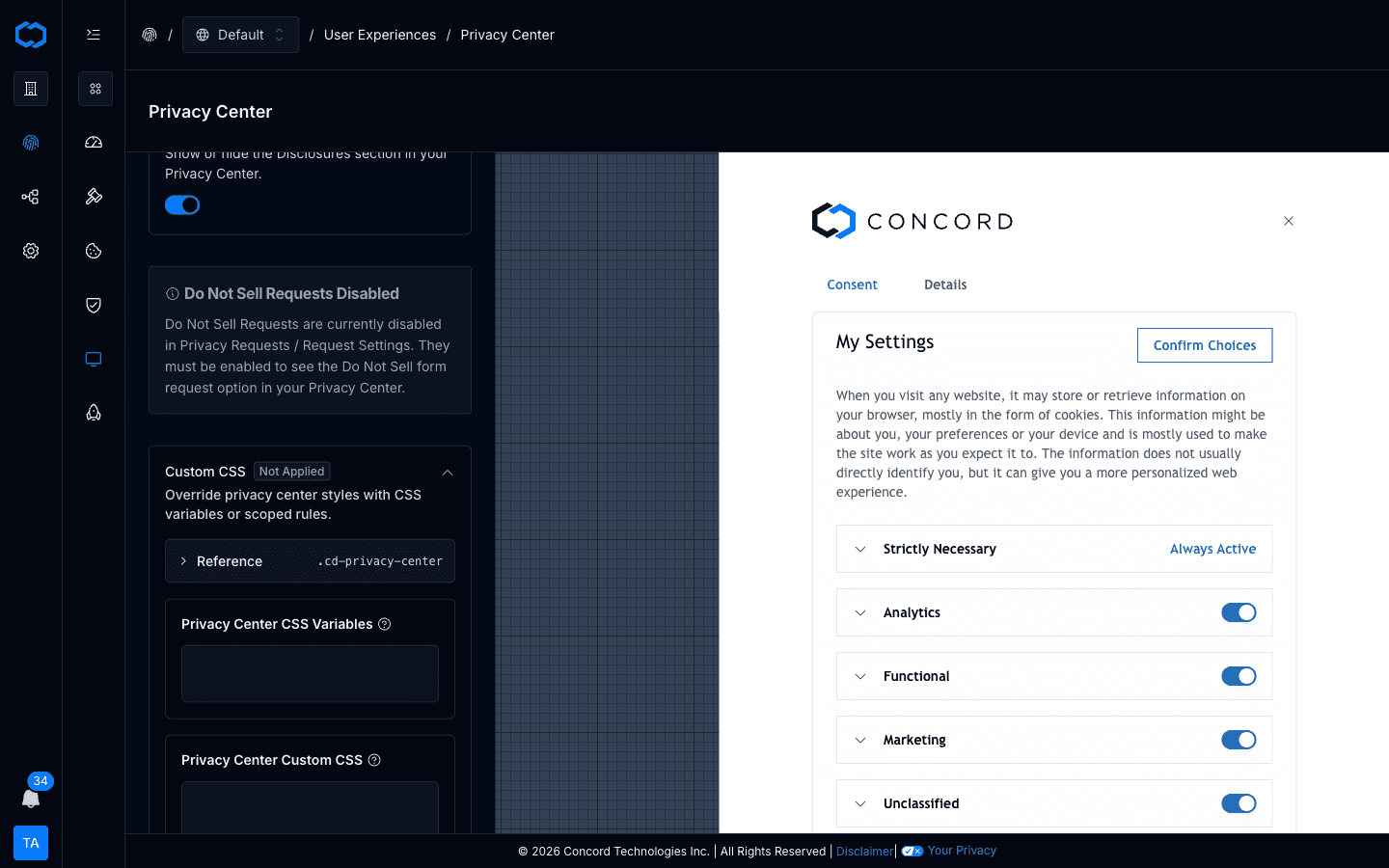This screenshot has width=1389, height=868.
Task: Select the fingerprint consent icon
Action: click(x=31, y=142)
